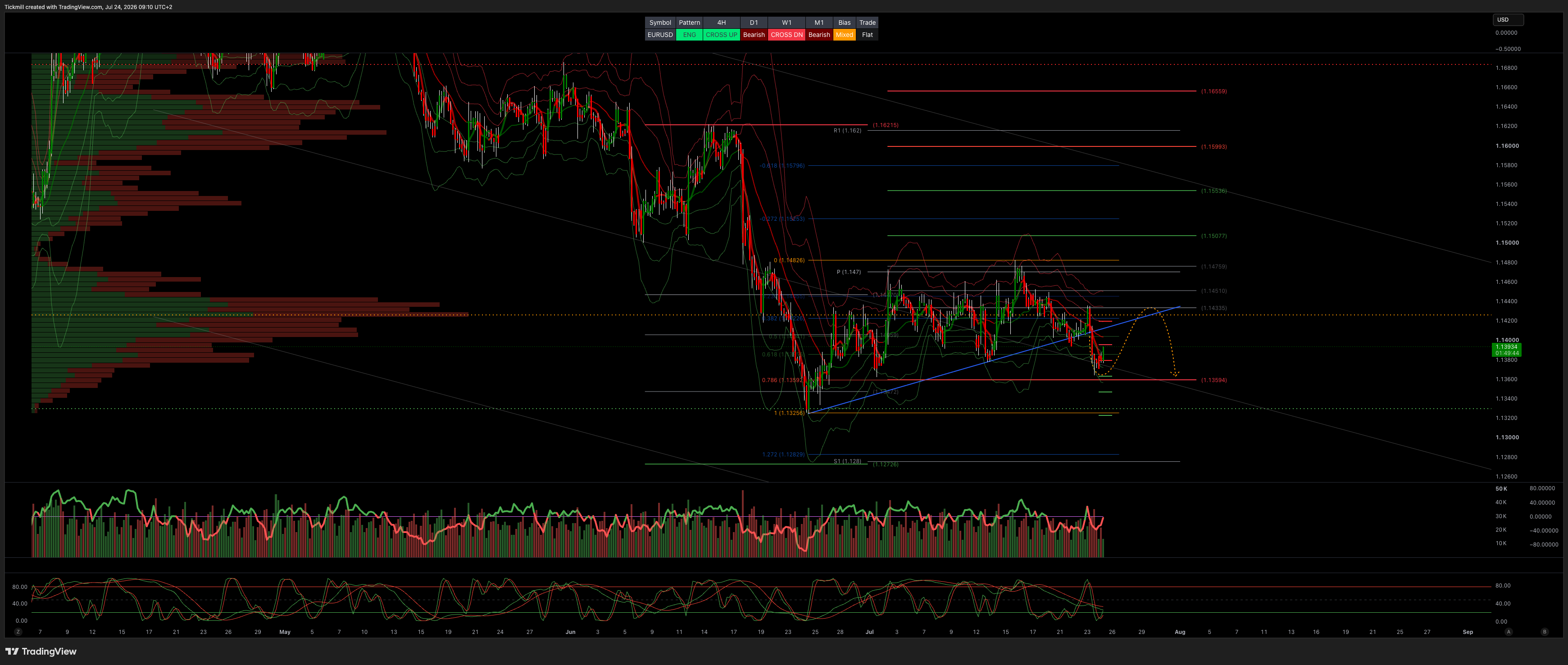Click the Bias column header
The width and height of the screenshot is (1568, 665).
tap(844, 23)
